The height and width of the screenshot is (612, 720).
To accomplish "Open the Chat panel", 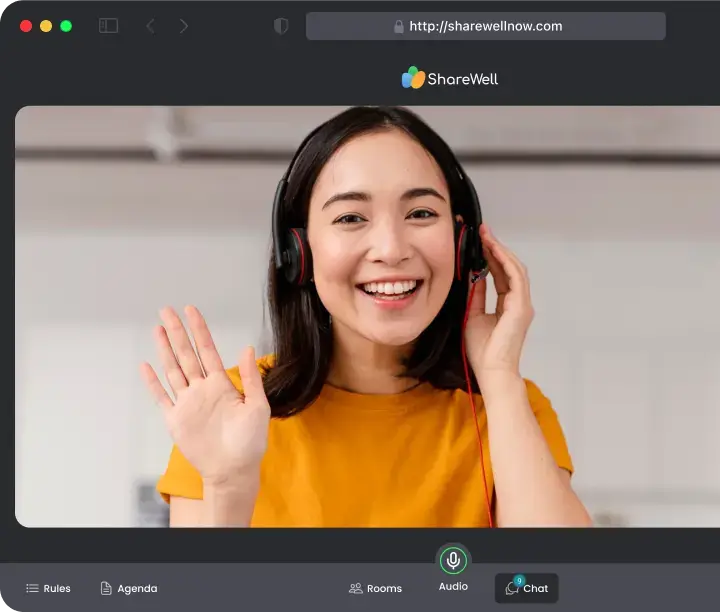I will tap(535, 588).
